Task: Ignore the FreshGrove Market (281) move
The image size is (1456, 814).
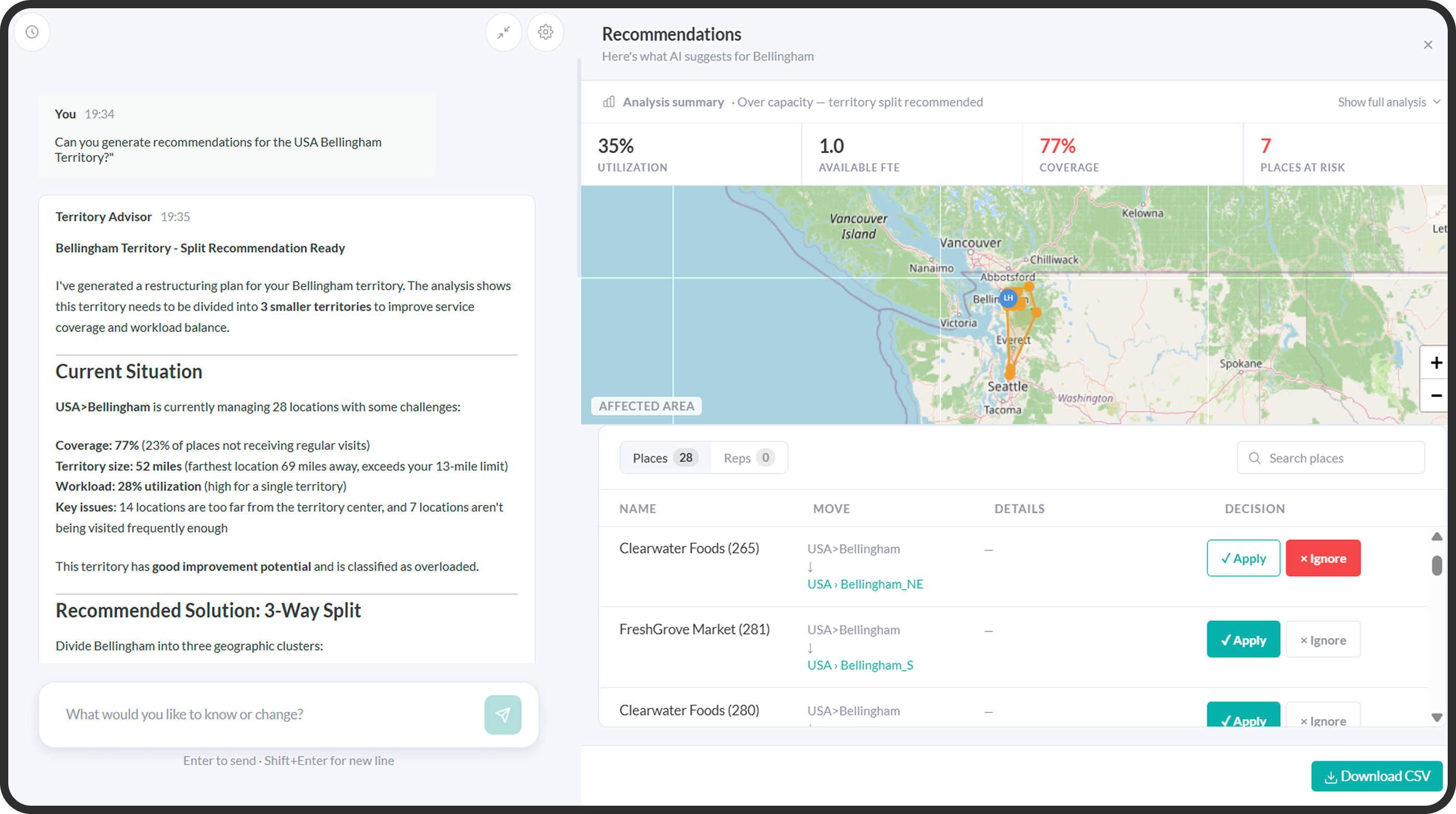Action: [x=1323, y=639]
